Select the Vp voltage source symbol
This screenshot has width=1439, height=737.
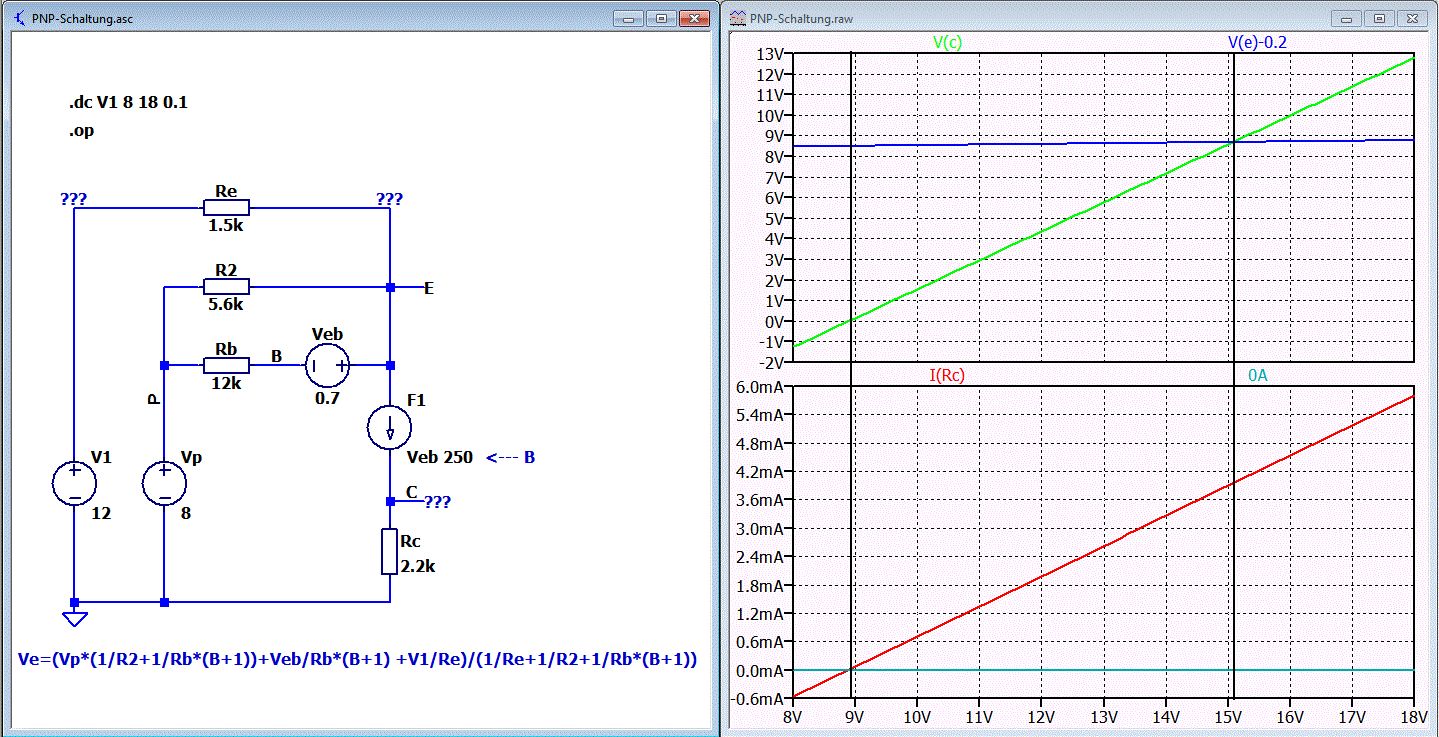[x=164, y=484]
